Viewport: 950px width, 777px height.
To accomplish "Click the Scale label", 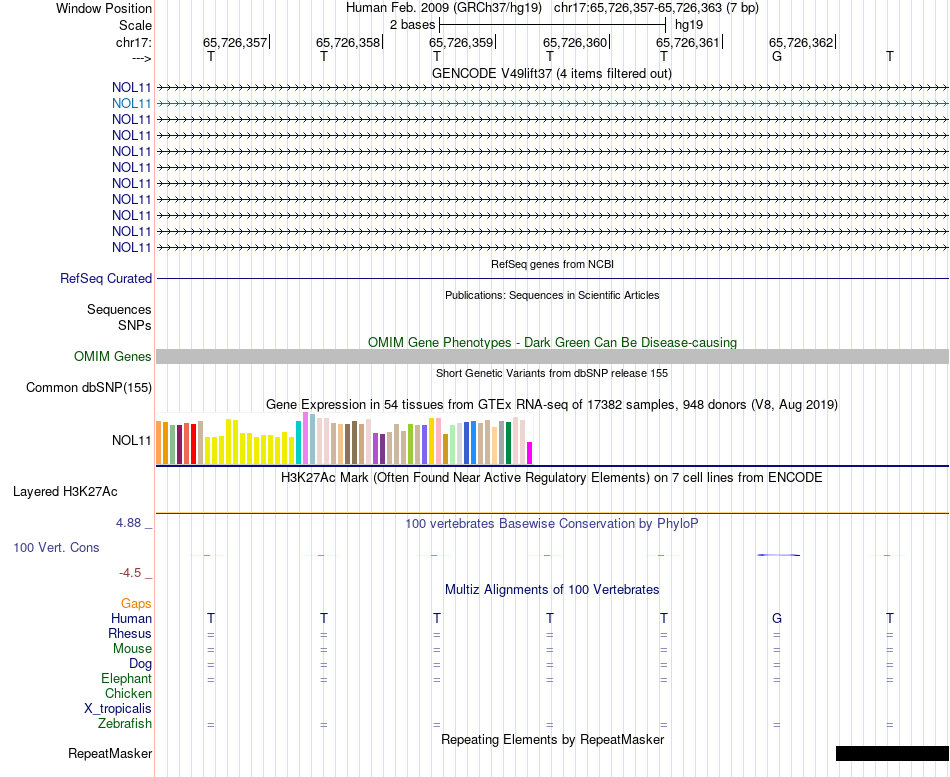I will 136,25.
